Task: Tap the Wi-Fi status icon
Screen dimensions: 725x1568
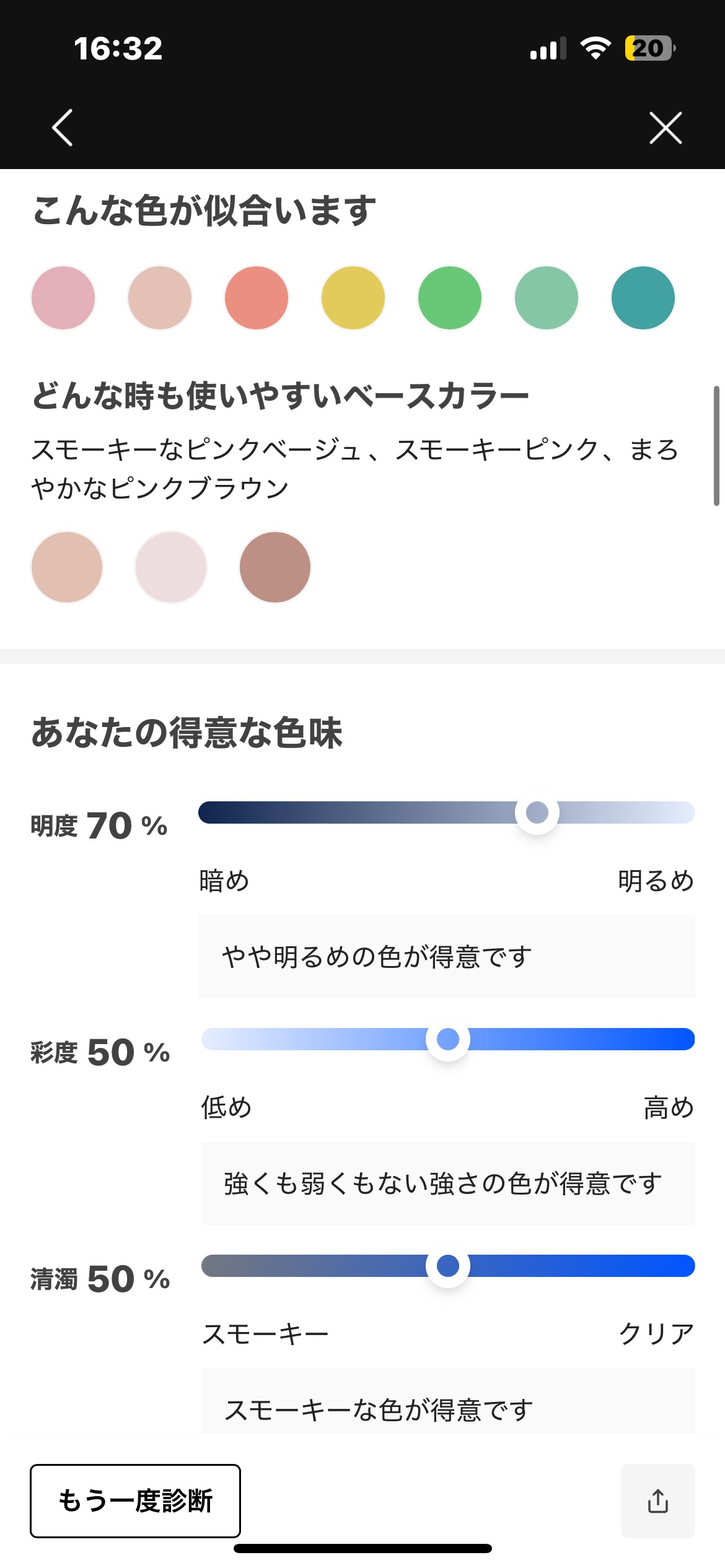Action: point(595,48)
